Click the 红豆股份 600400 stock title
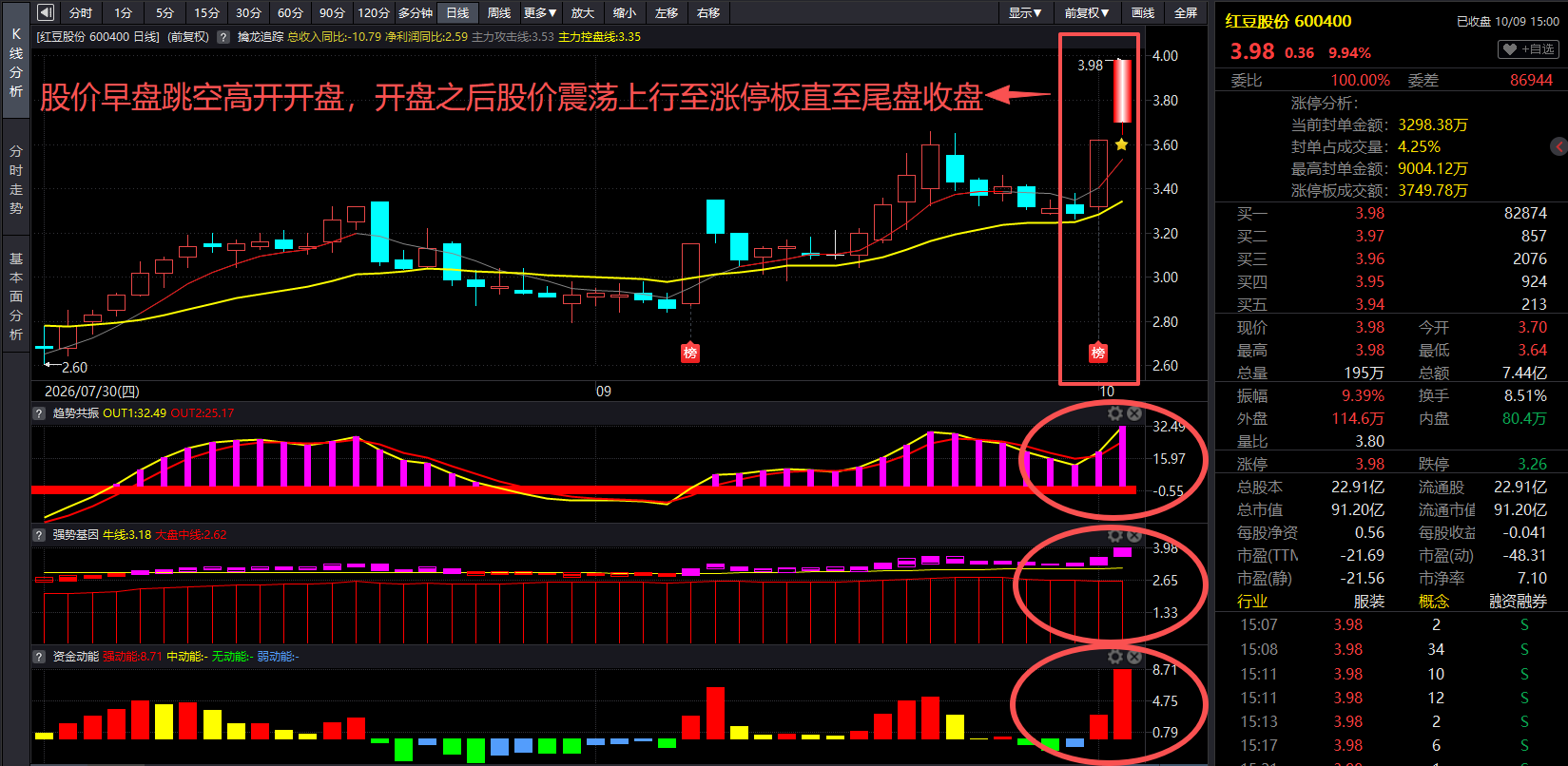Image resolution: width=1568 pixels, height=766 pixels. tap(1287, 21)
